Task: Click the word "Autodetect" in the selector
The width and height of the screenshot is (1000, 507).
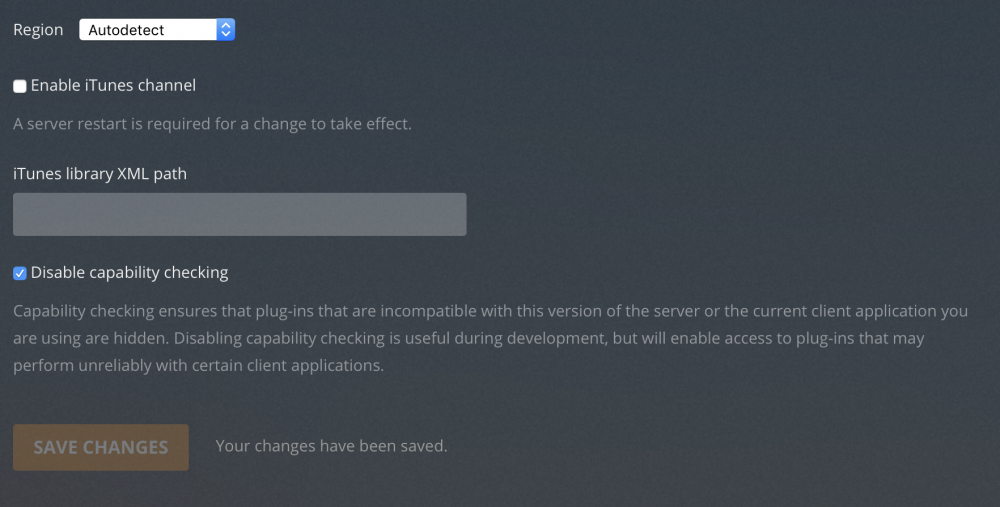Action: (x=126, y=30)
